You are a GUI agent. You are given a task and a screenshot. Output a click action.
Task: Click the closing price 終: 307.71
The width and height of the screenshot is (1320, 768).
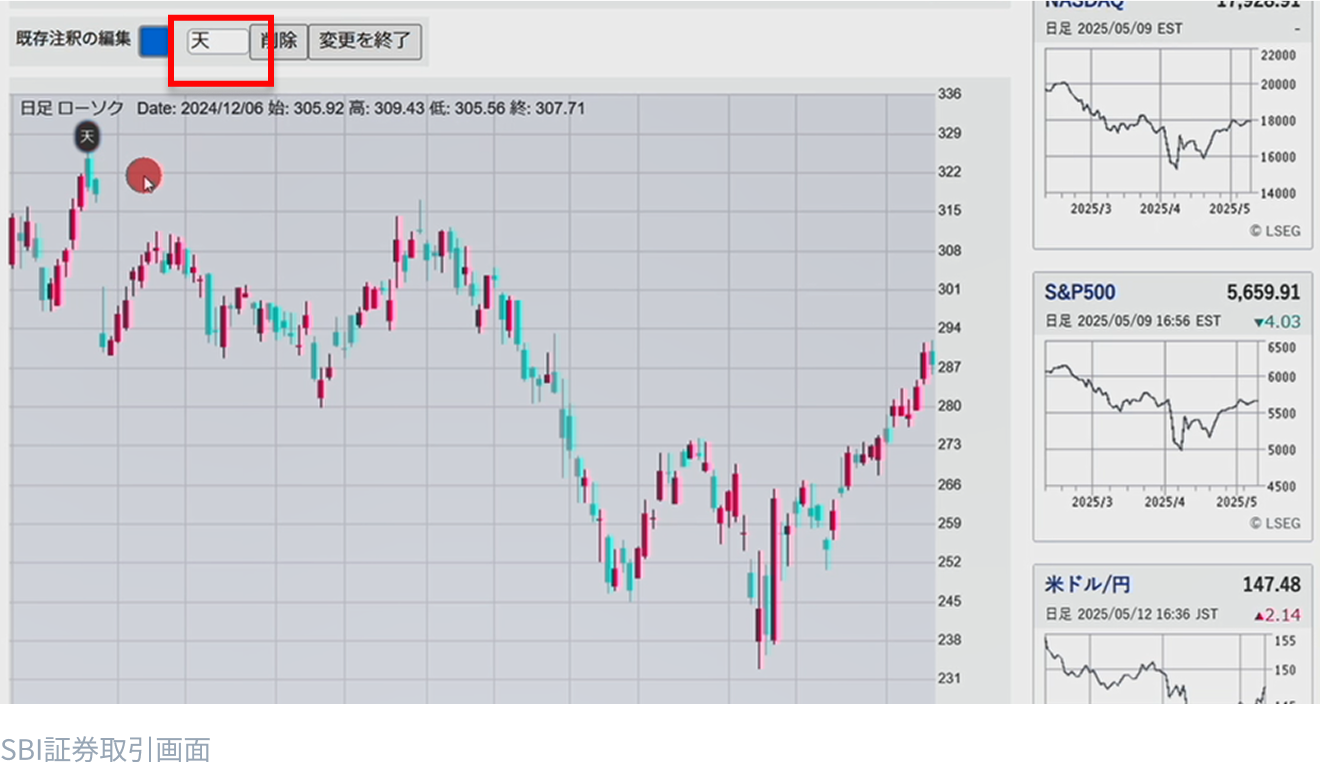tap(547, 108)
